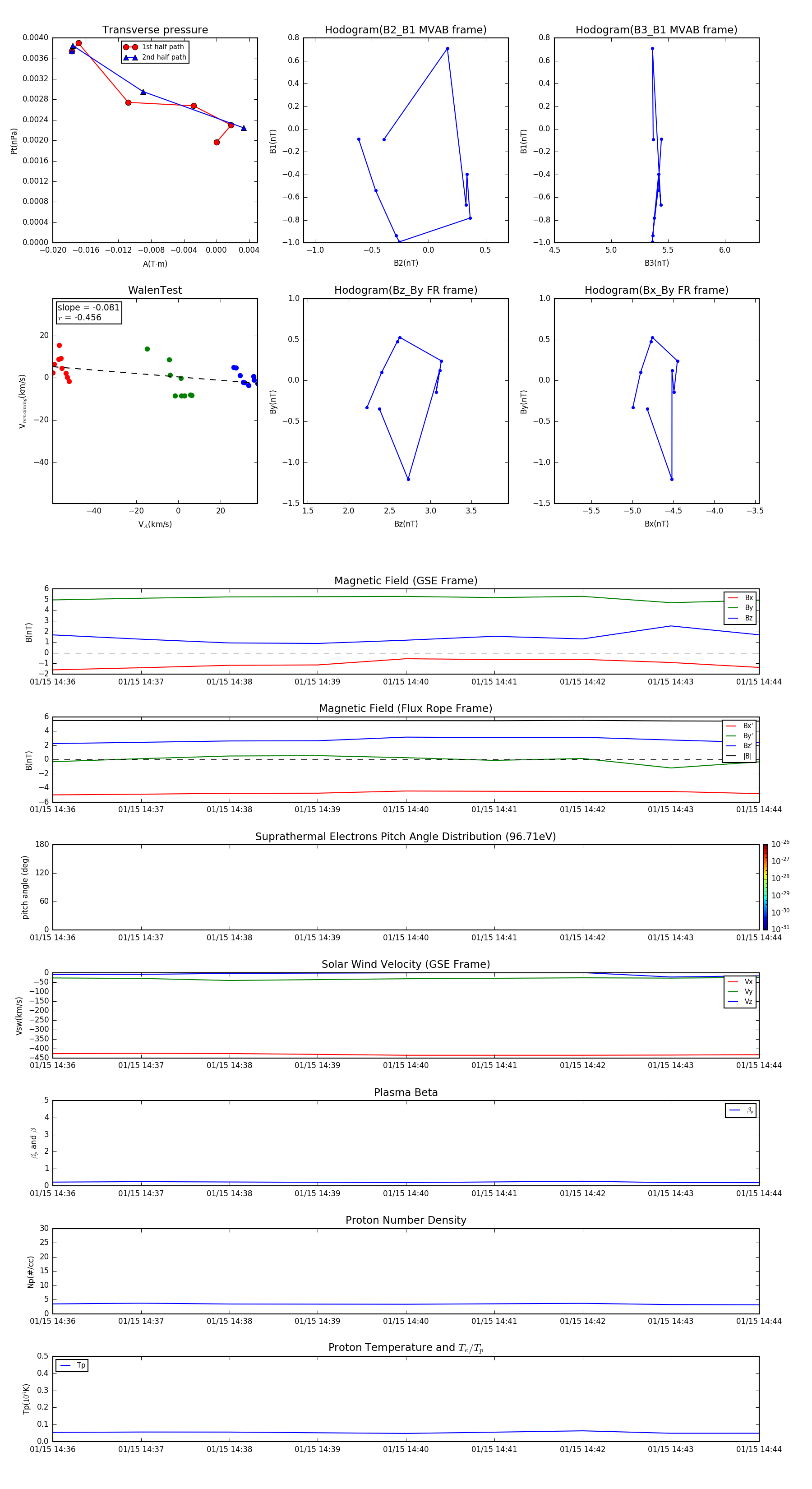Click the "Pt(nPa)" y-axis label

pos(14,141)
